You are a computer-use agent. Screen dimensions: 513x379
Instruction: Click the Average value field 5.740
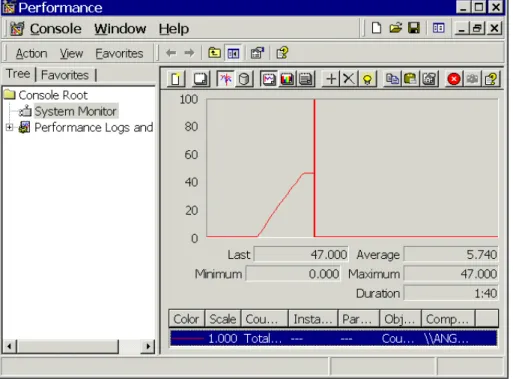(451, 255)
